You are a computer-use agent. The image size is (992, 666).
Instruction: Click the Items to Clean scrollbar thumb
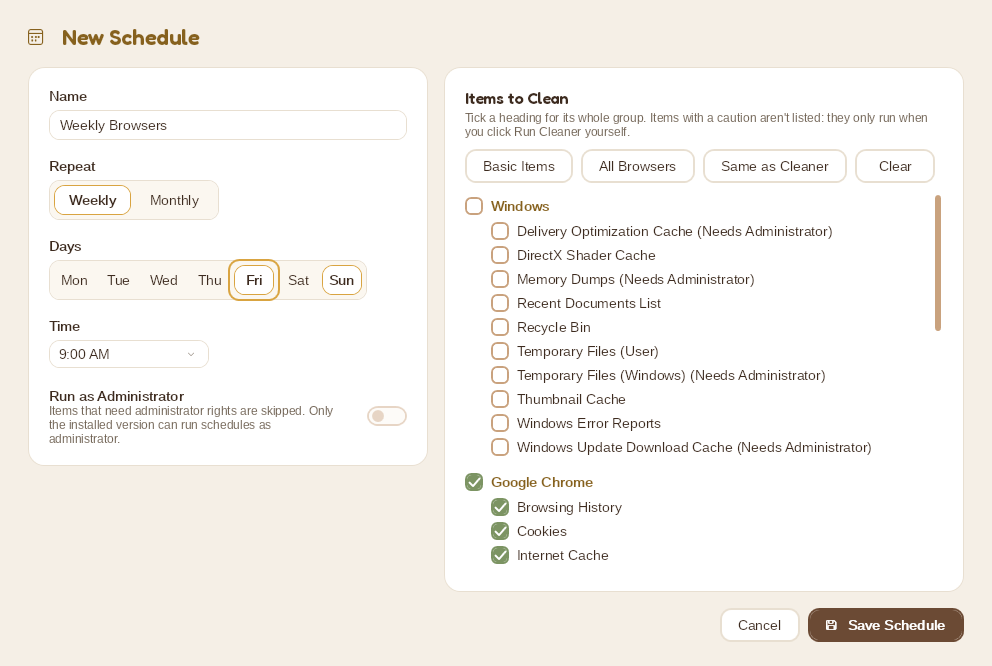938,263
